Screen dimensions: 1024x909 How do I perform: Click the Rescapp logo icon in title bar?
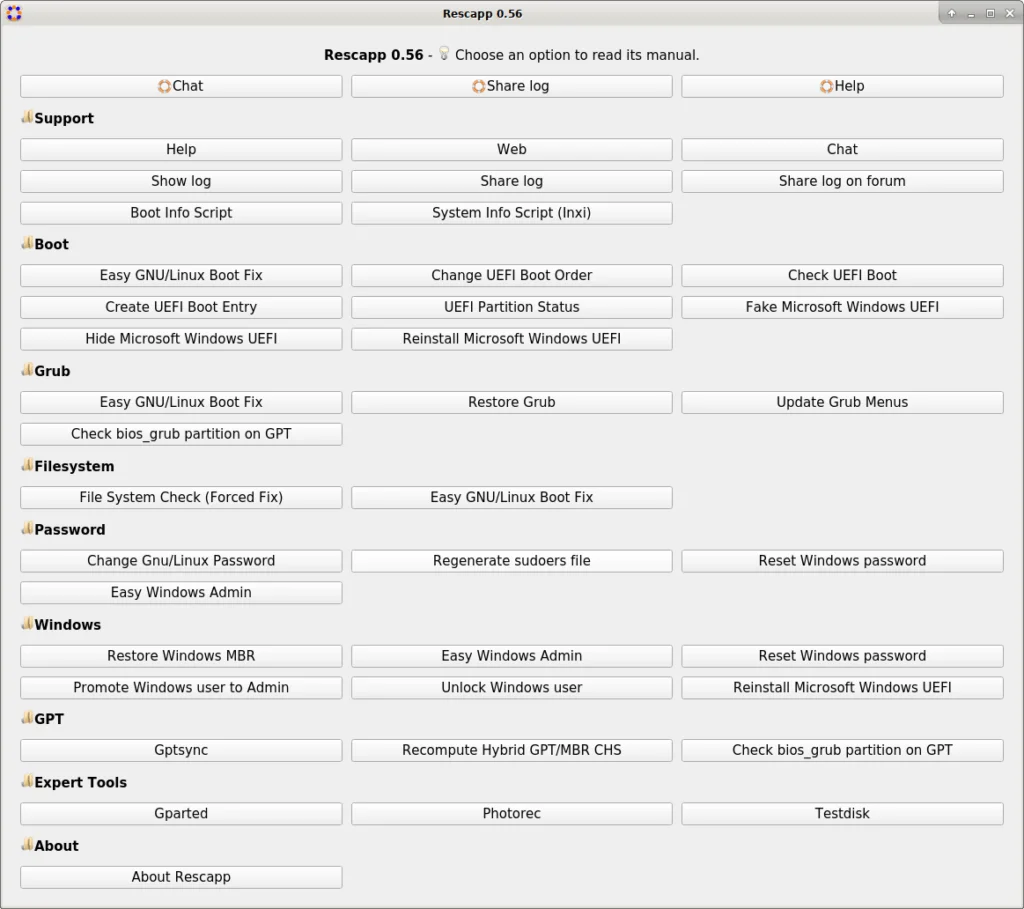tap(14, 13)
